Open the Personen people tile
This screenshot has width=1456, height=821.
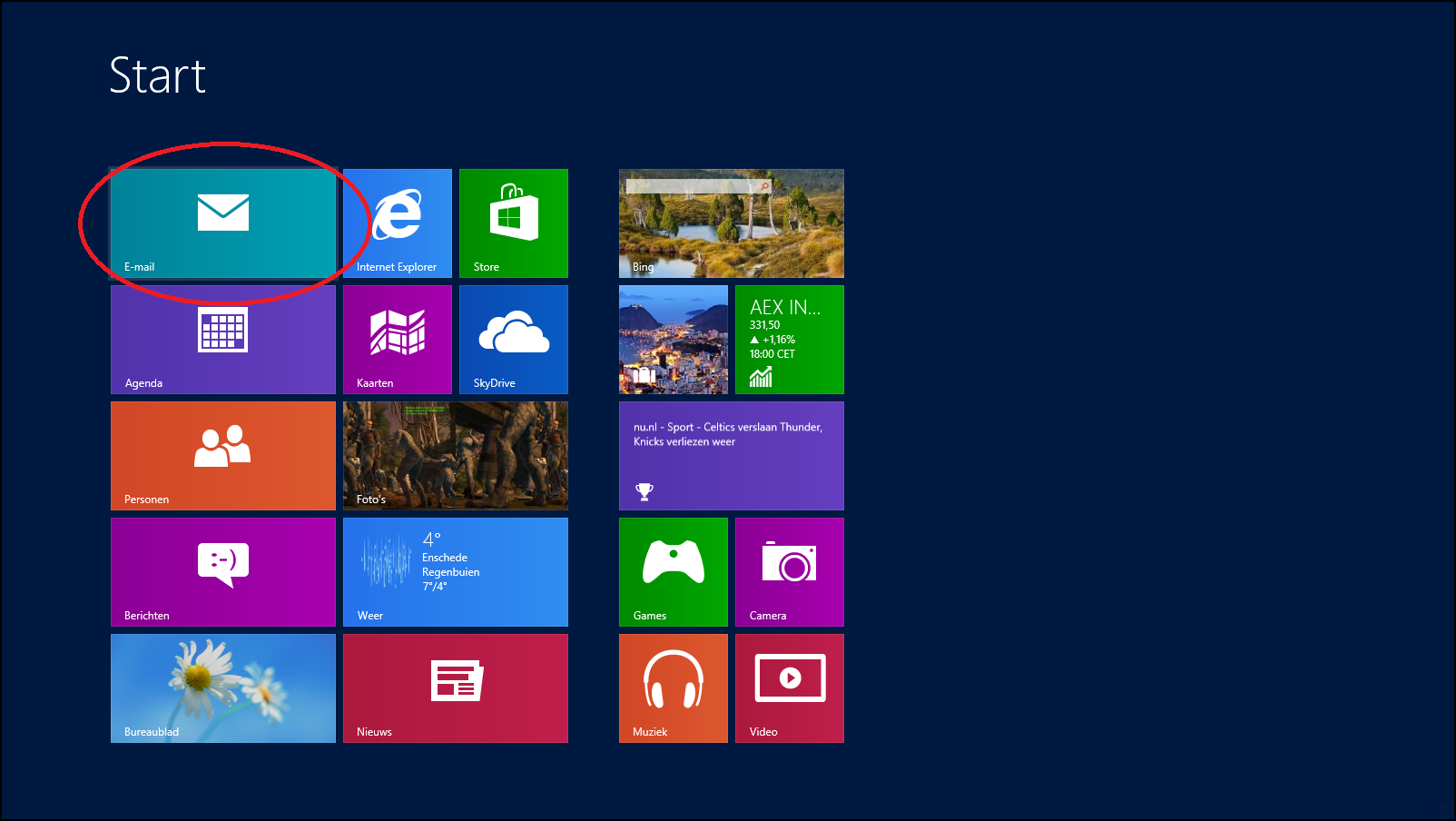tap(223, 456)
